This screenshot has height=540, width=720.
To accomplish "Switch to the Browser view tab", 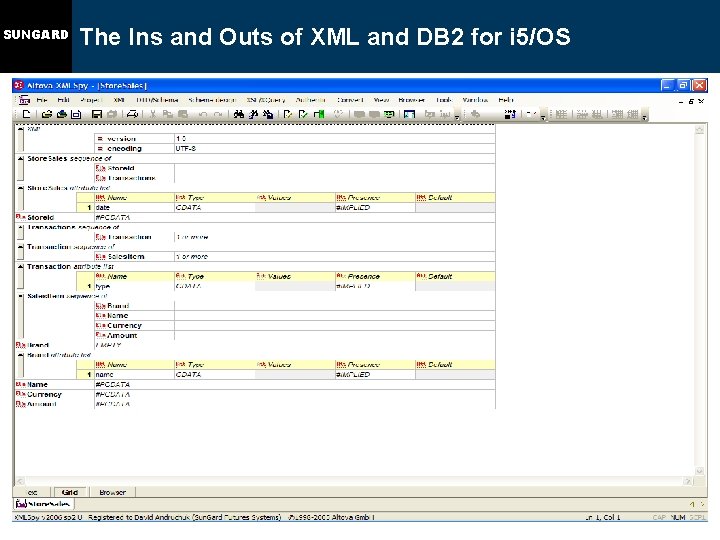I will pos(112,492).
